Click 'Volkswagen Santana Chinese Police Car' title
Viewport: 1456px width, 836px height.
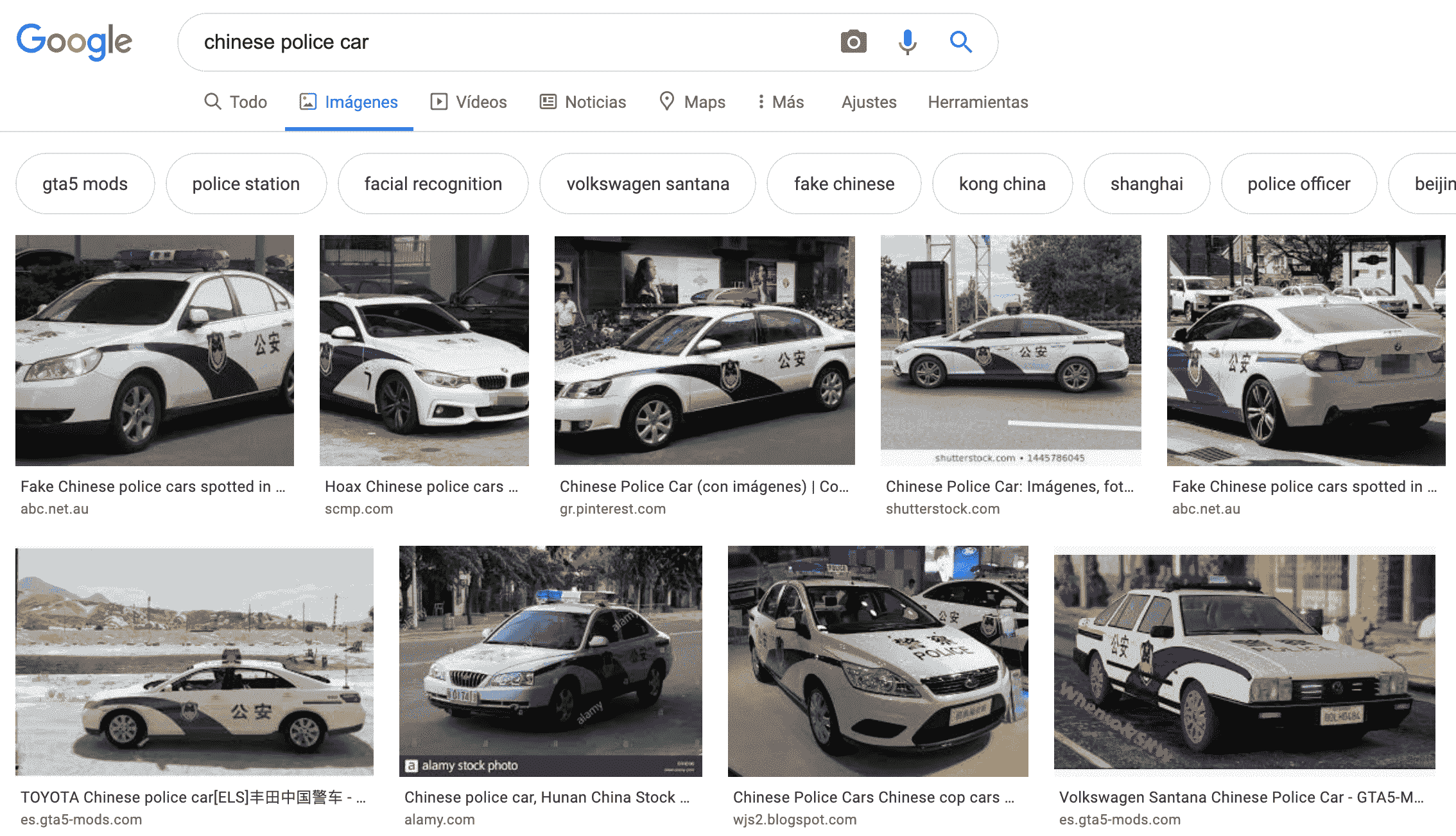click(1242, 797)
